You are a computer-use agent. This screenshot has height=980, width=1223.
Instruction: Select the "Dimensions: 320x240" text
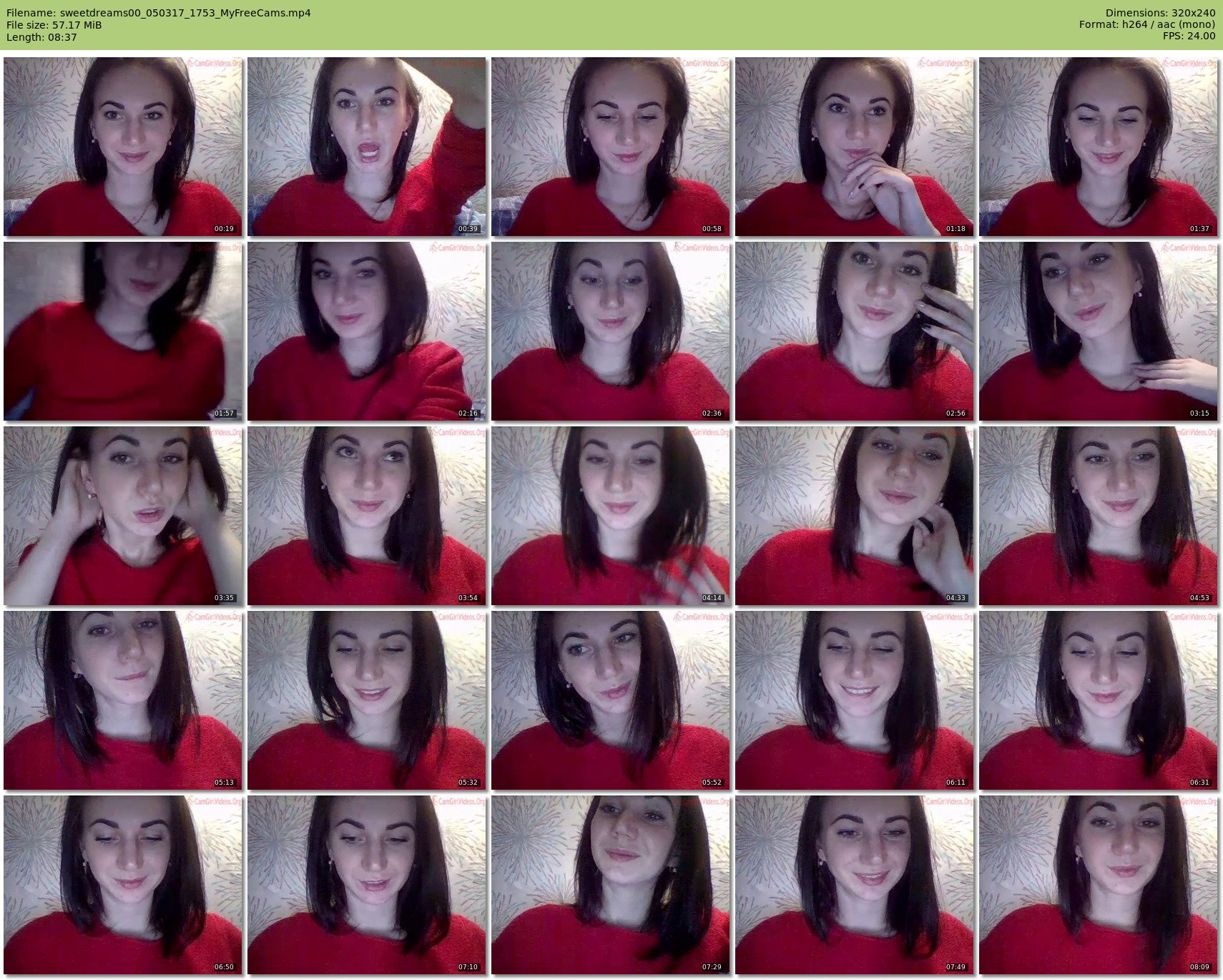click(1160, 13)
